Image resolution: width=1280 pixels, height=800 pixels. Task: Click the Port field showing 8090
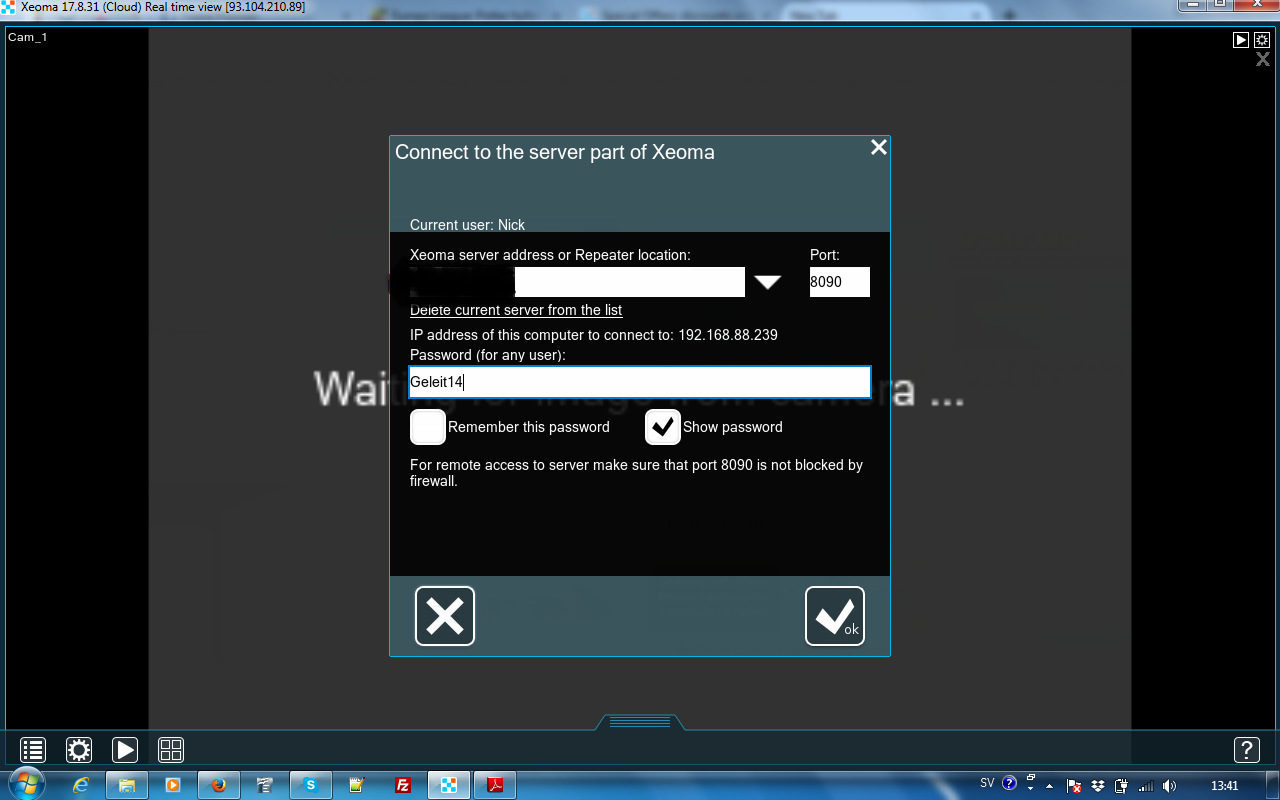840,282
